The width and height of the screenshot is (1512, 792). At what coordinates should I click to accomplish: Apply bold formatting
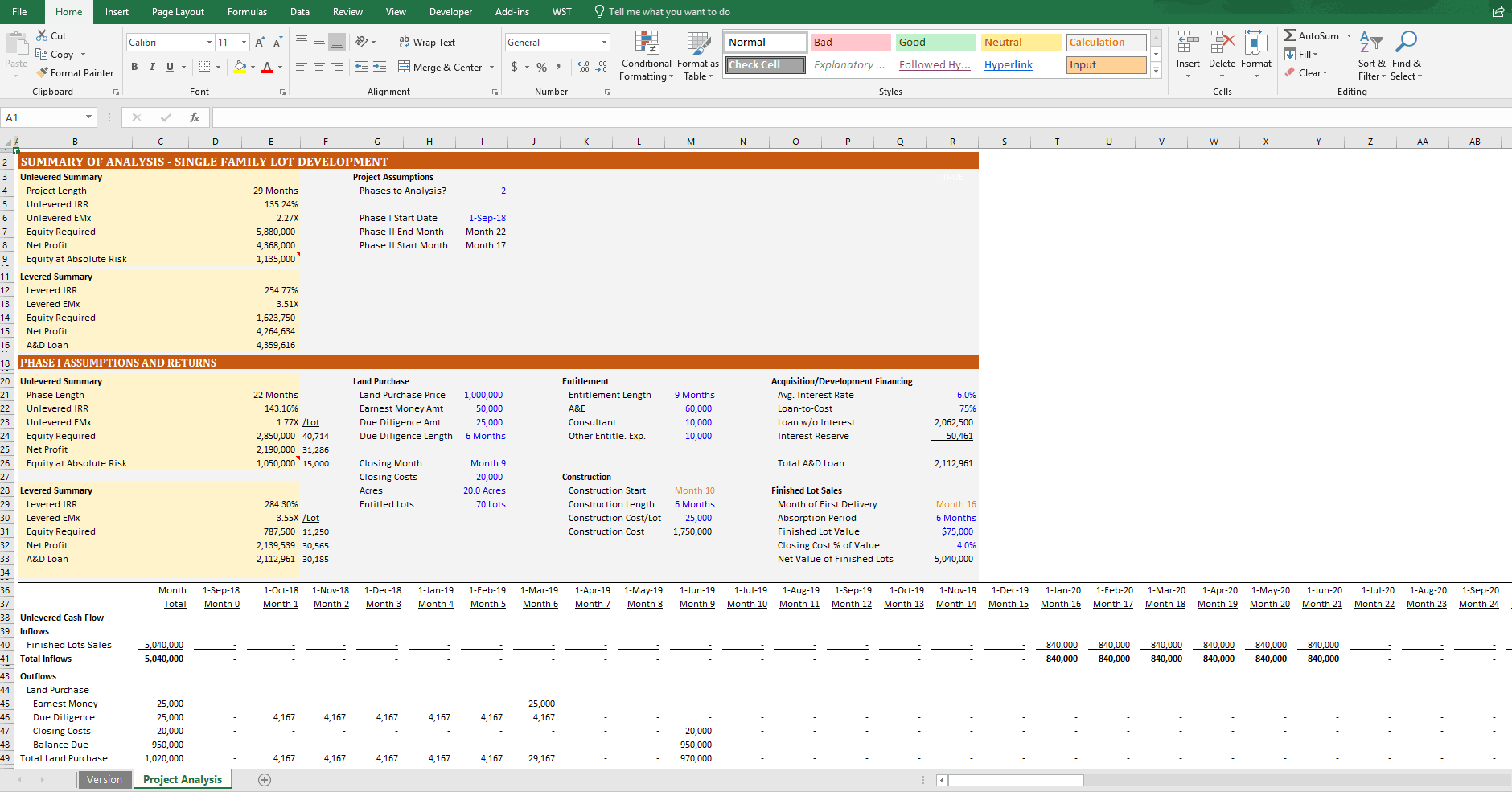(134, 68)
